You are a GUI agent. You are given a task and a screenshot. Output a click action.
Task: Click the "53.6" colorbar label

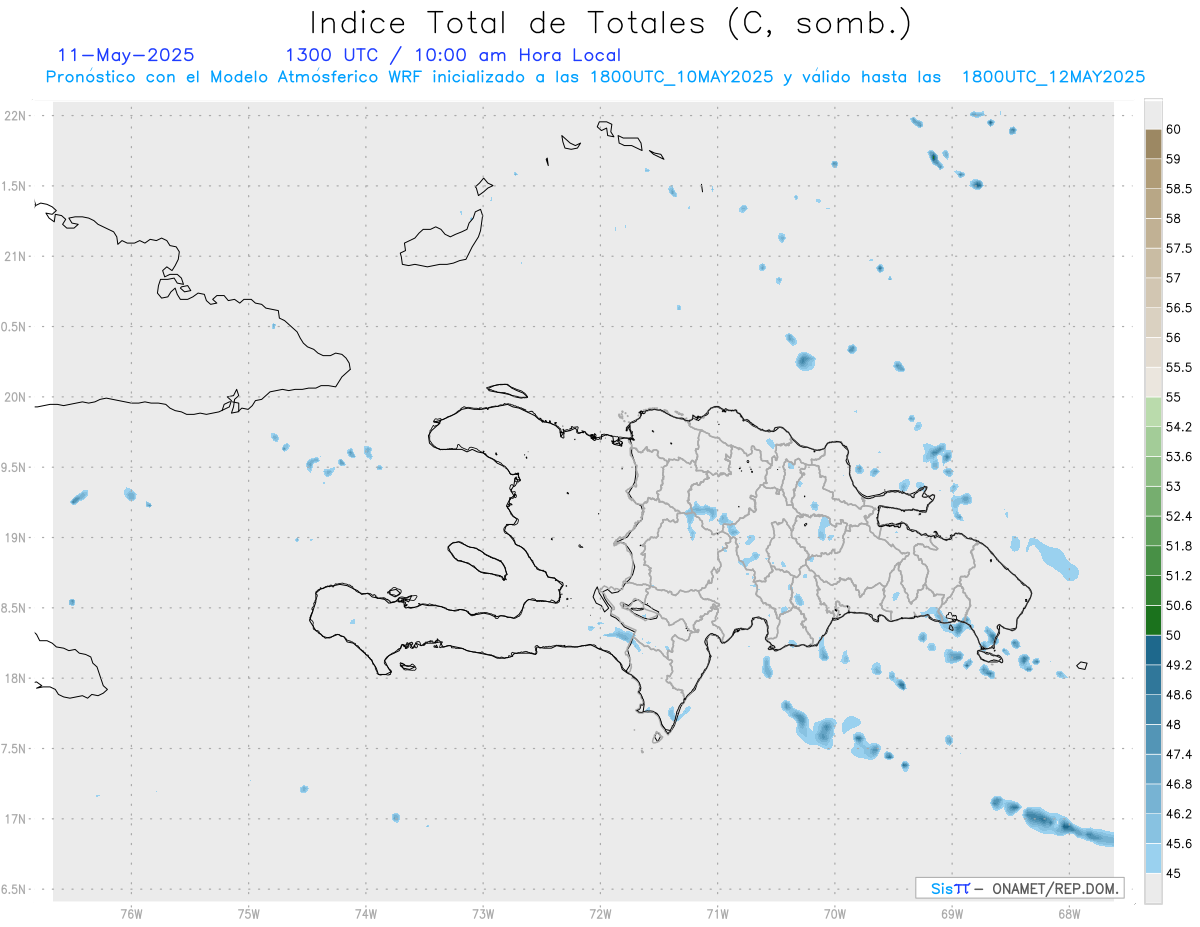pyautogui.click(x=1178, y=457)
